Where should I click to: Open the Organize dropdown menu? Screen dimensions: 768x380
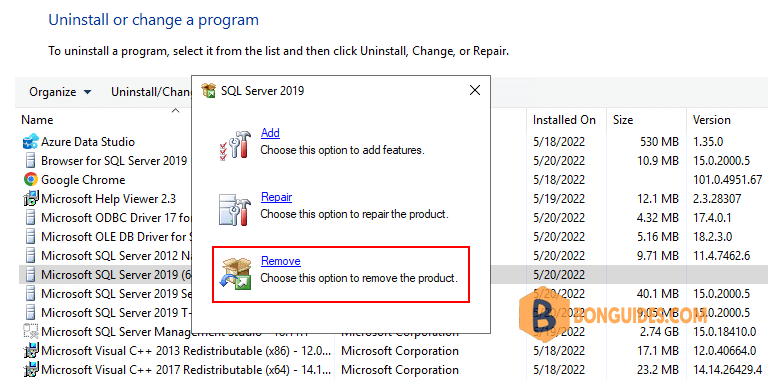(x=60, y=92)
